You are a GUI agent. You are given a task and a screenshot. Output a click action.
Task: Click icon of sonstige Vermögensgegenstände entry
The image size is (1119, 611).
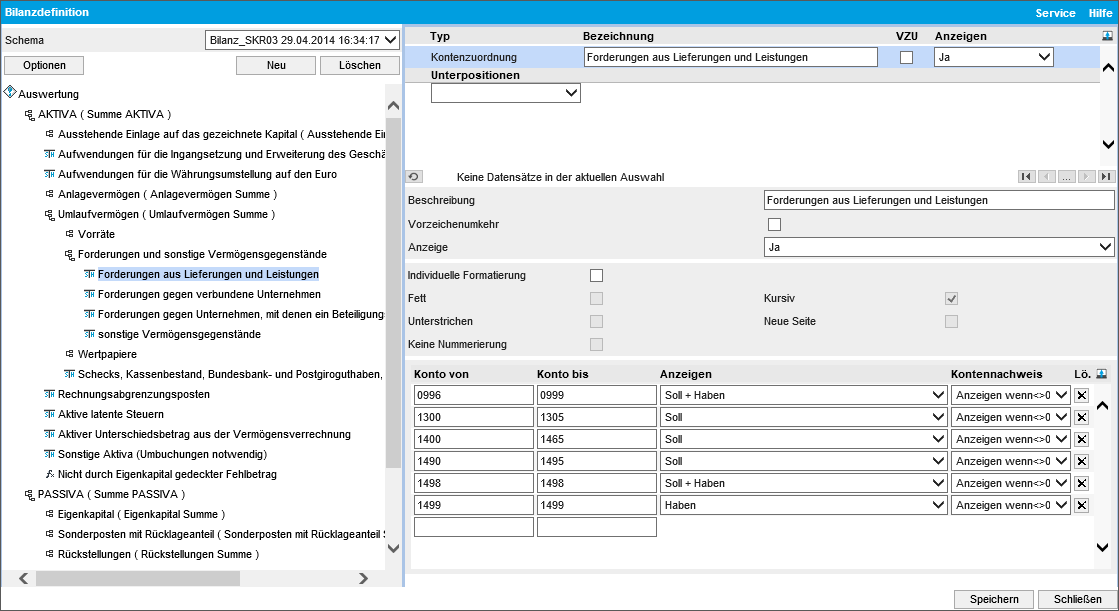(89, 333)
